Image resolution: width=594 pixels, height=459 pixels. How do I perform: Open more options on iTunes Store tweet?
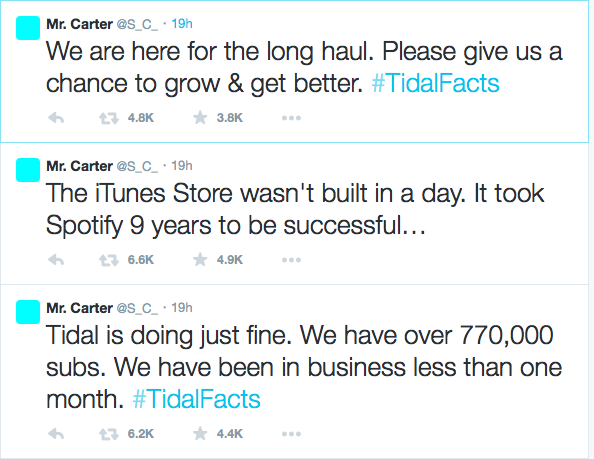point(291,260)
